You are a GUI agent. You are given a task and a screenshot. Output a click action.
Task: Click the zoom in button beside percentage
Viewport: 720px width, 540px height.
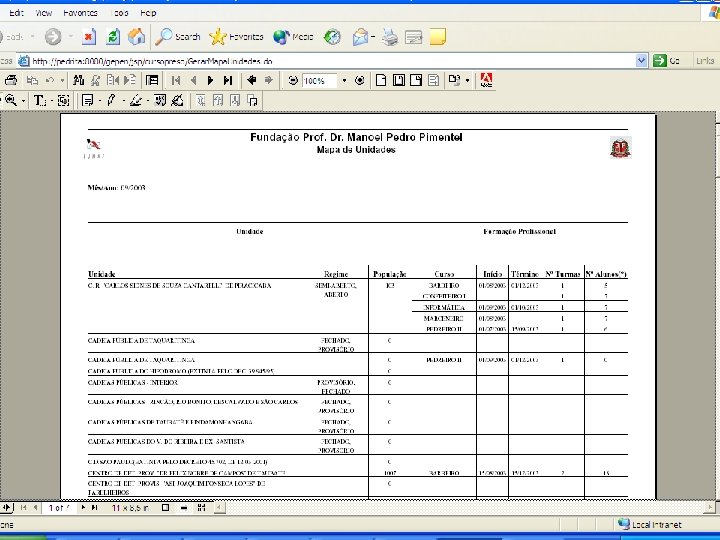pyautogui.click(x=360, y=80)
